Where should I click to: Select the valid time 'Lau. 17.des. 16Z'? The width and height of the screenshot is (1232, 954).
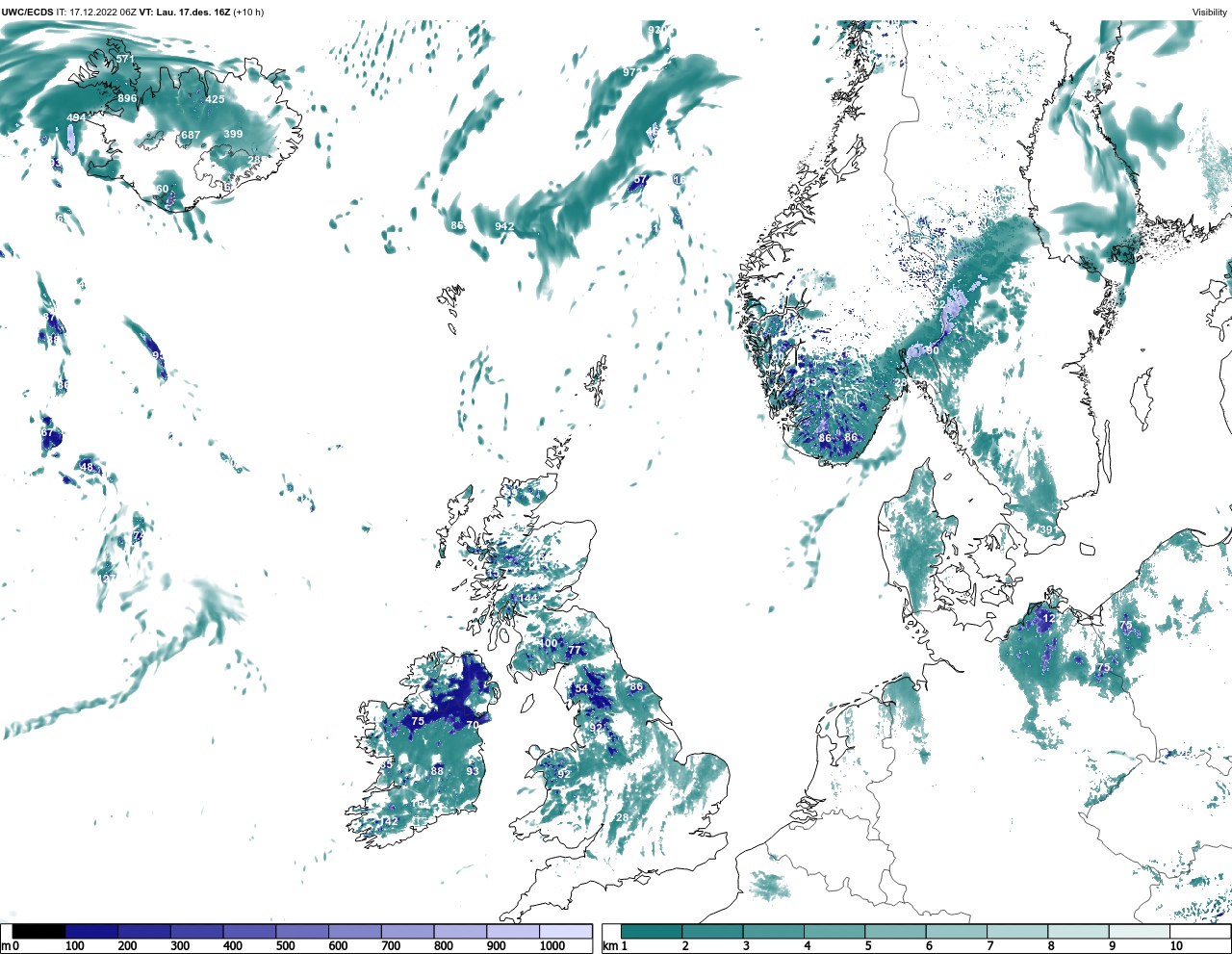tap(192, 13)
